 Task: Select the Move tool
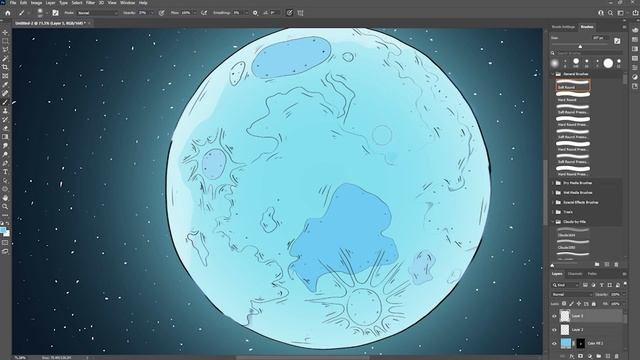click(5, 32)
